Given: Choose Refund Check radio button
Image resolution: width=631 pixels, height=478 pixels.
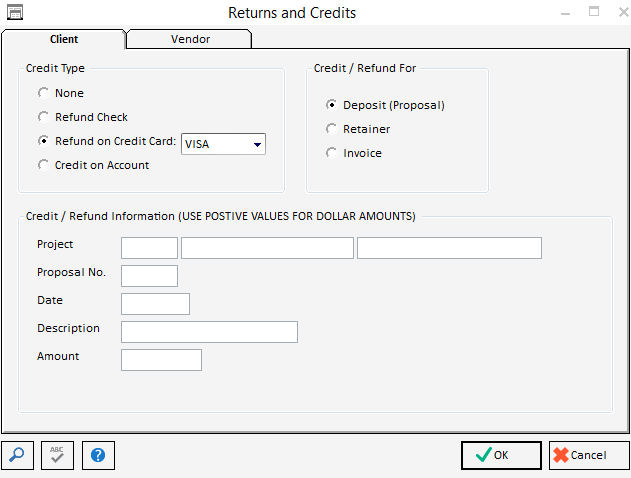Looking at the screenshot, I should coord(43,117).
